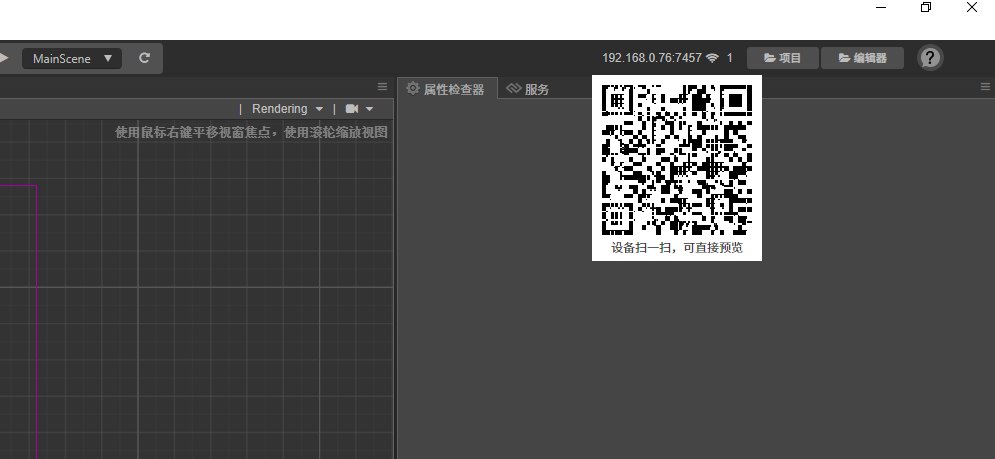Expand the Rendering mode dropdown
Viewport: 995px width, 459px height.
point(287,109)
